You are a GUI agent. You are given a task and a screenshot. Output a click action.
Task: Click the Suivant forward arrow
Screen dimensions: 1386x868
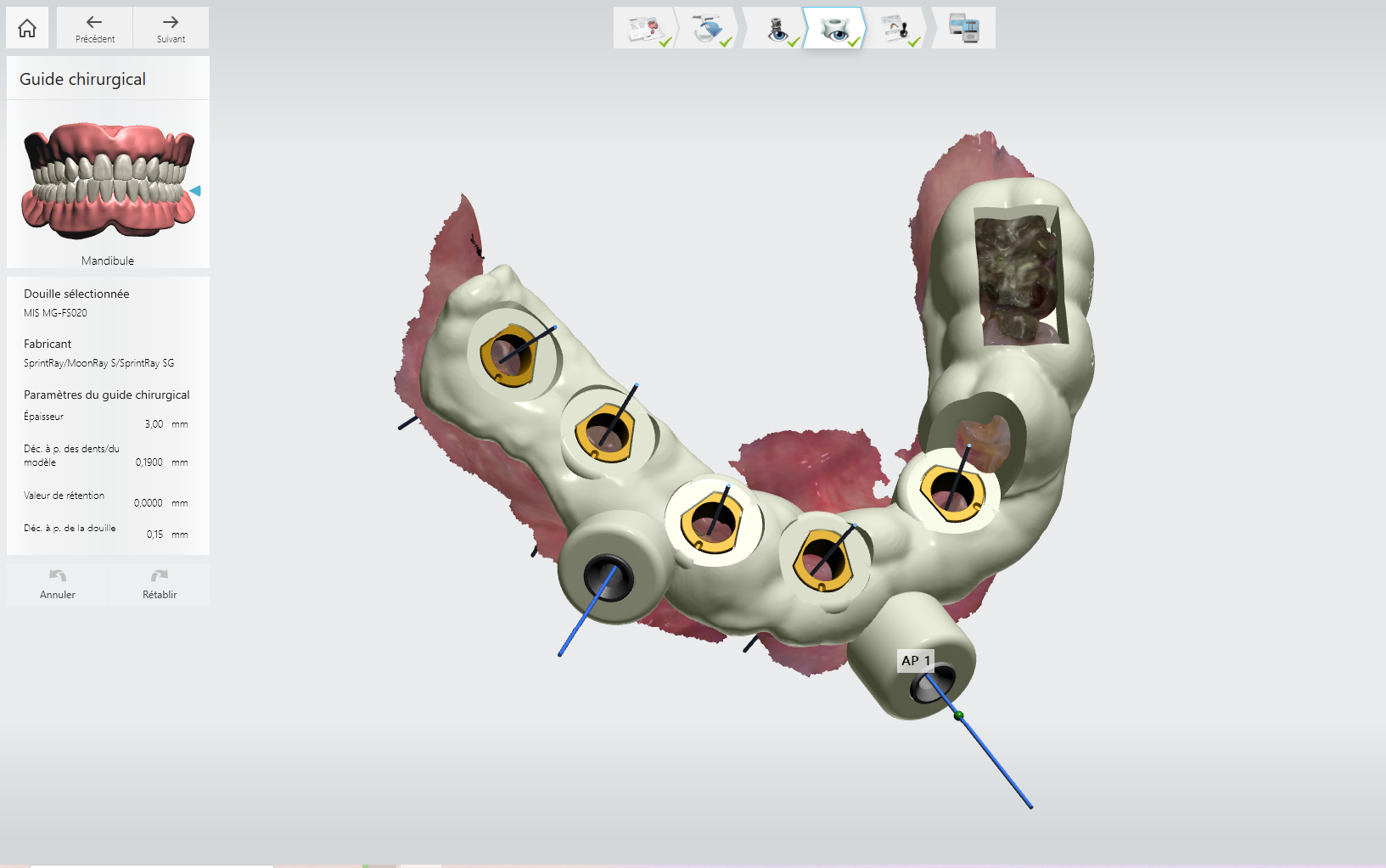click(171, 28)
